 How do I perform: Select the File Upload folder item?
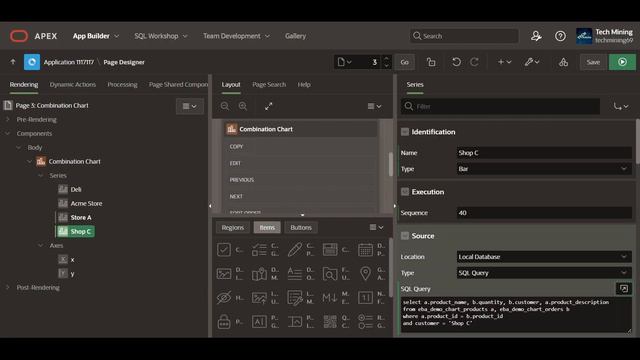330,273
